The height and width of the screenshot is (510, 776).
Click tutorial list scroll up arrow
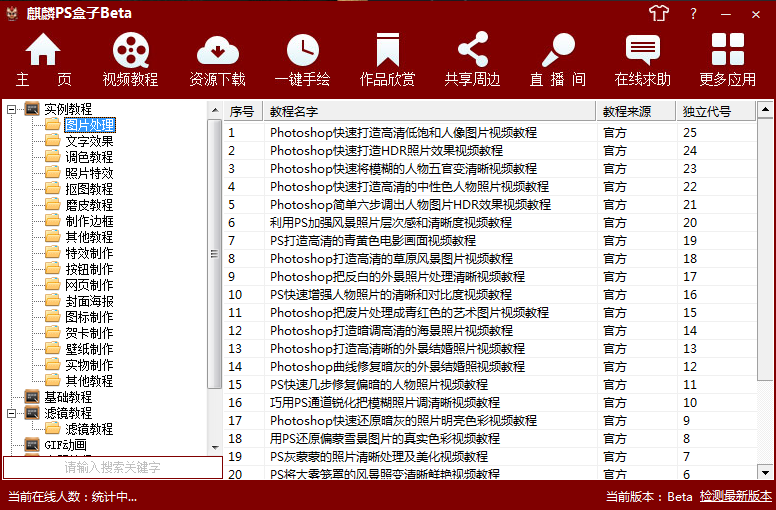click(765, 109)
